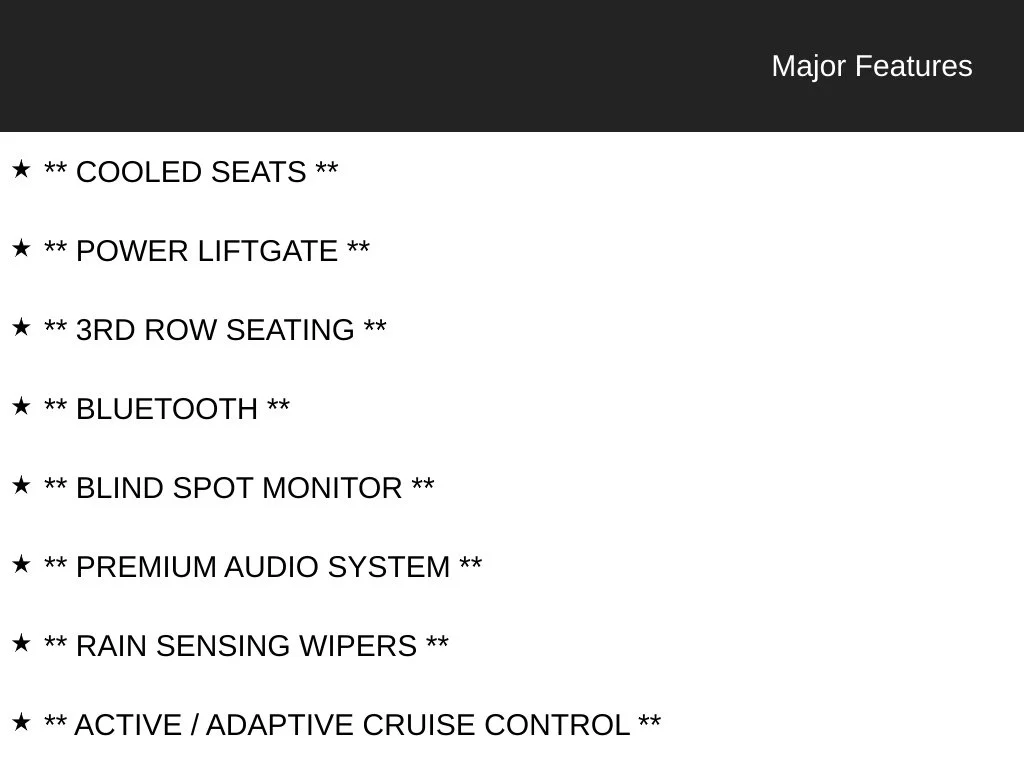Click the star icon beside COOLED SEATS
The height and width of the screenshot is (768, 1024).
(x=21, y=170)
